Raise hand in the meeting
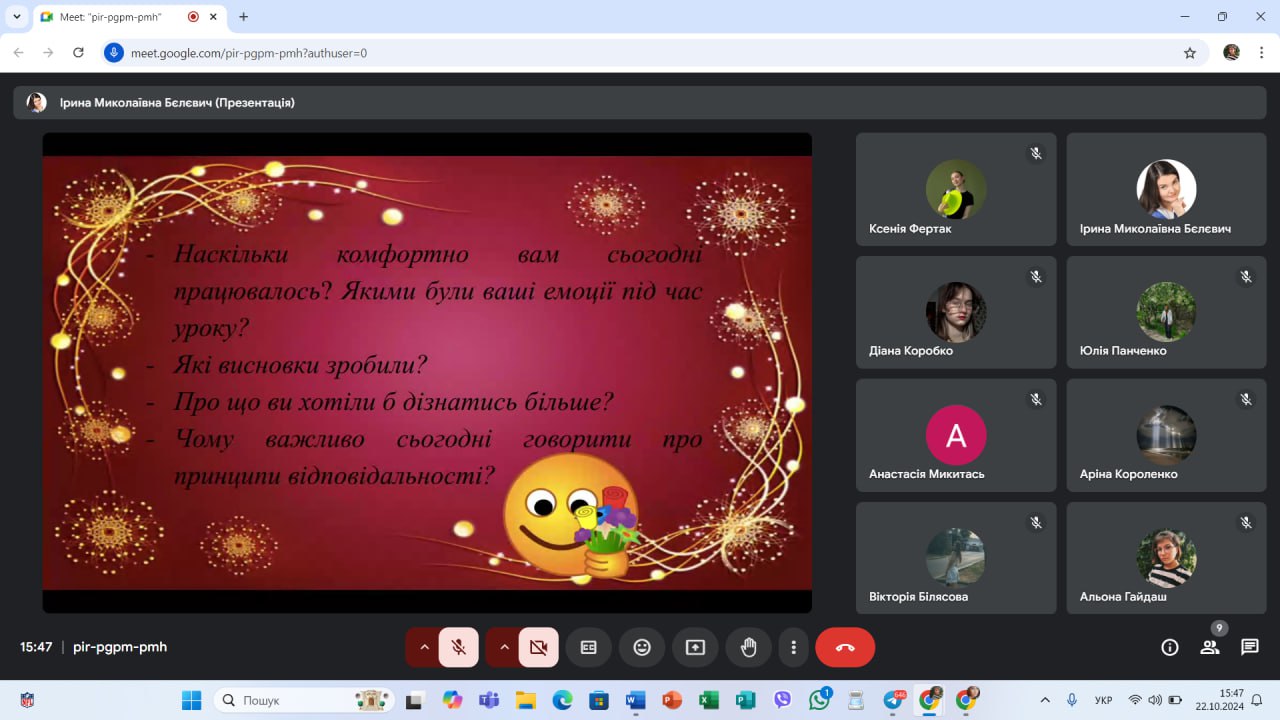This screenshot has height=720, width=1280. pos(748,647)
